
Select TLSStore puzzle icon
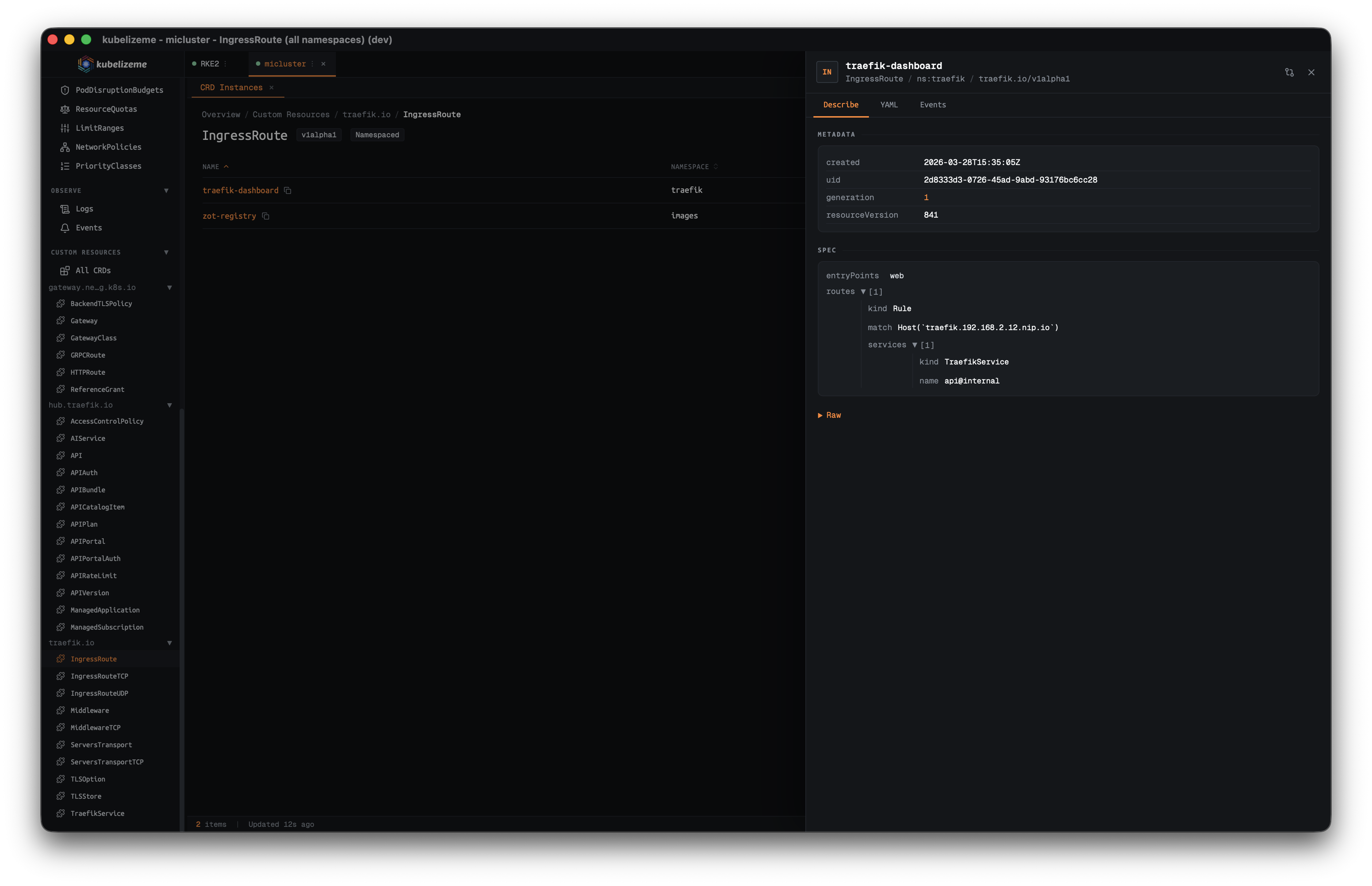[x=60, y=796]
